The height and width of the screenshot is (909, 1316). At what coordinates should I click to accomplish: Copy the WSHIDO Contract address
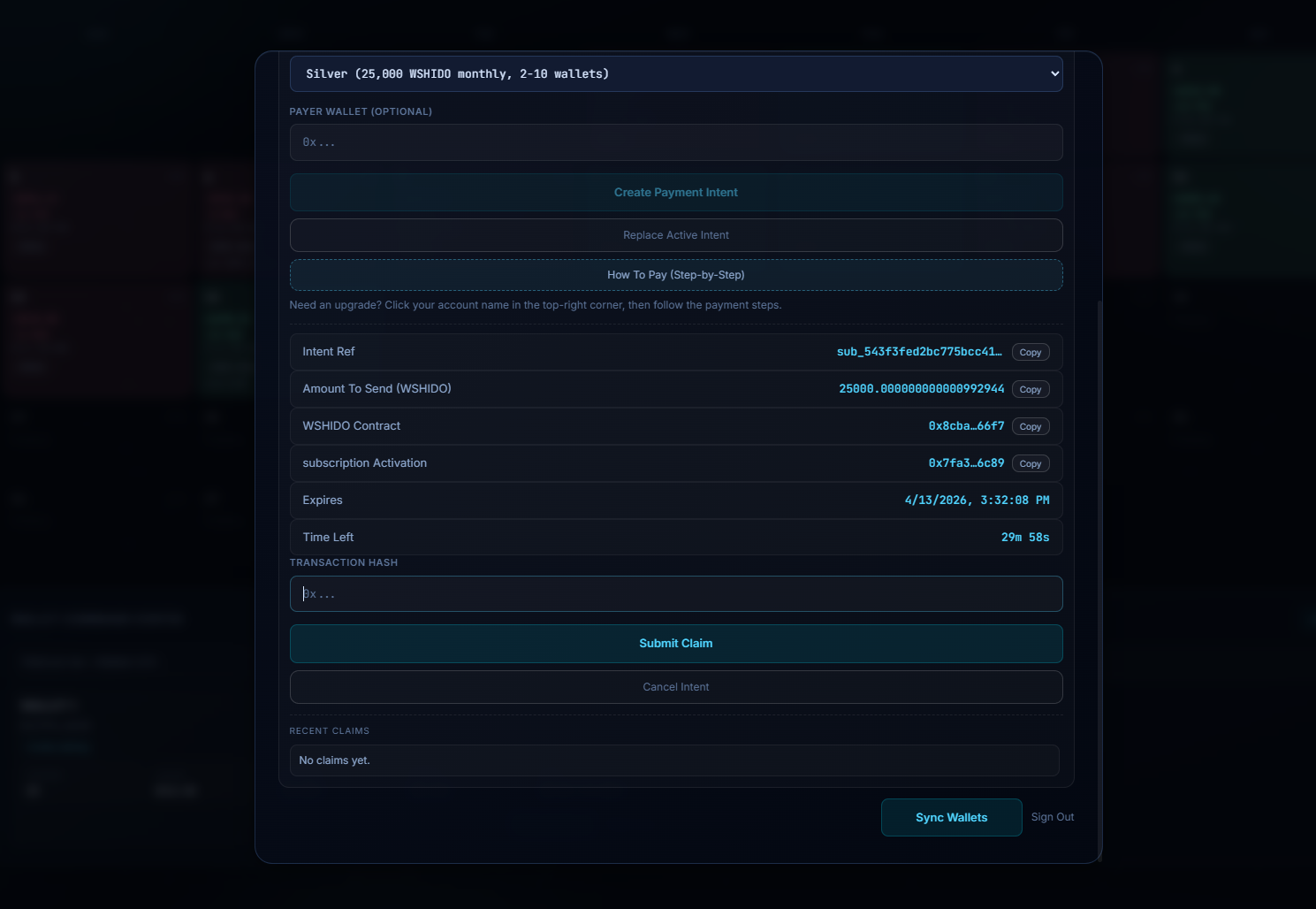(x=1030, y=427)
